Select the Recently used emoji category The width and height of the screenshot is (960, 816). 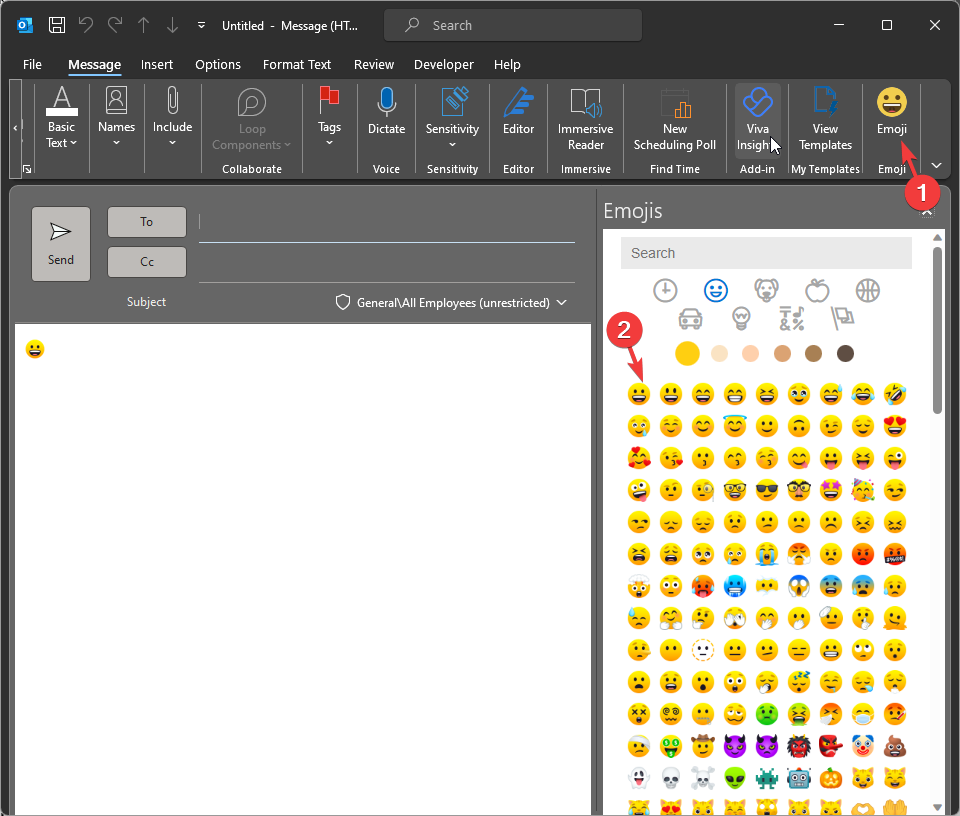[665, 290]
